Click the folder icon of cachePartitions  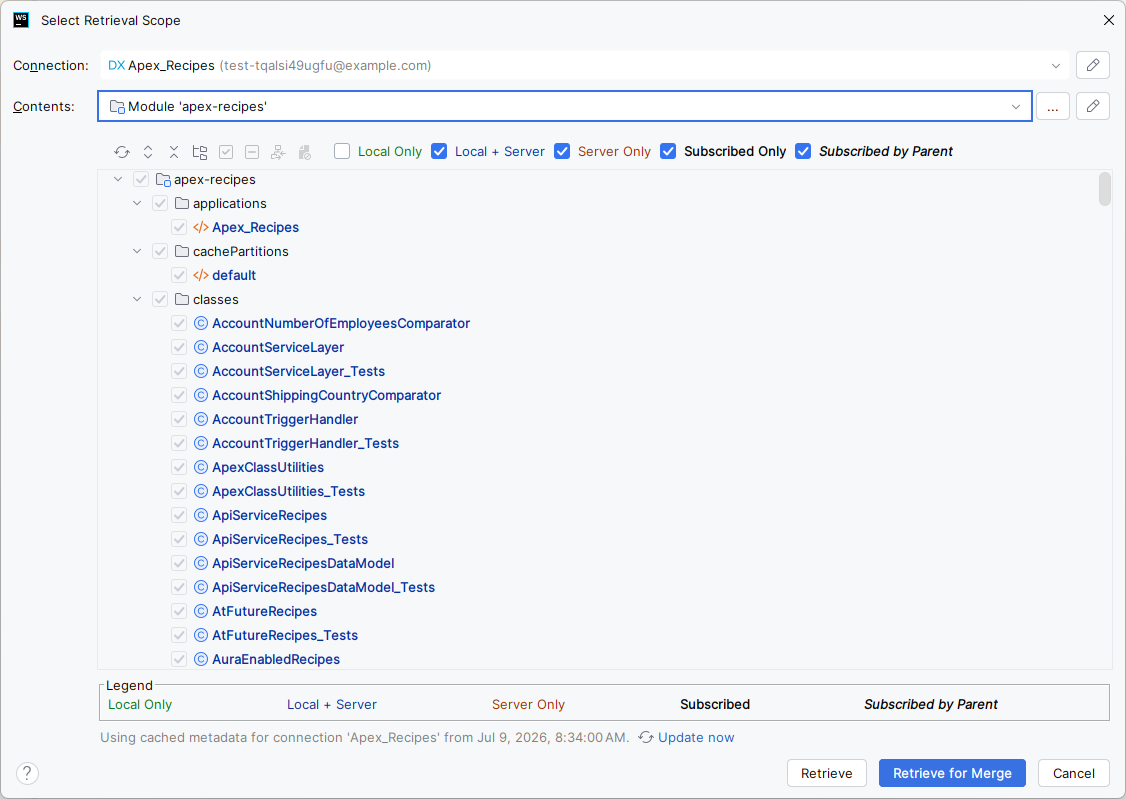(x=182, y=251)
